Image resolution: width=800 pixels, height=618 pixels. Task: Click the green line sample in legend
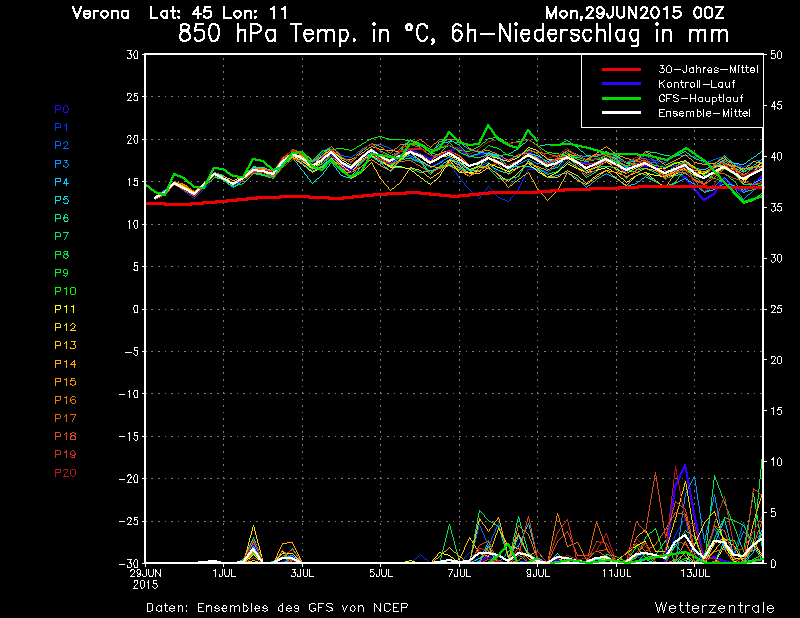621,98
